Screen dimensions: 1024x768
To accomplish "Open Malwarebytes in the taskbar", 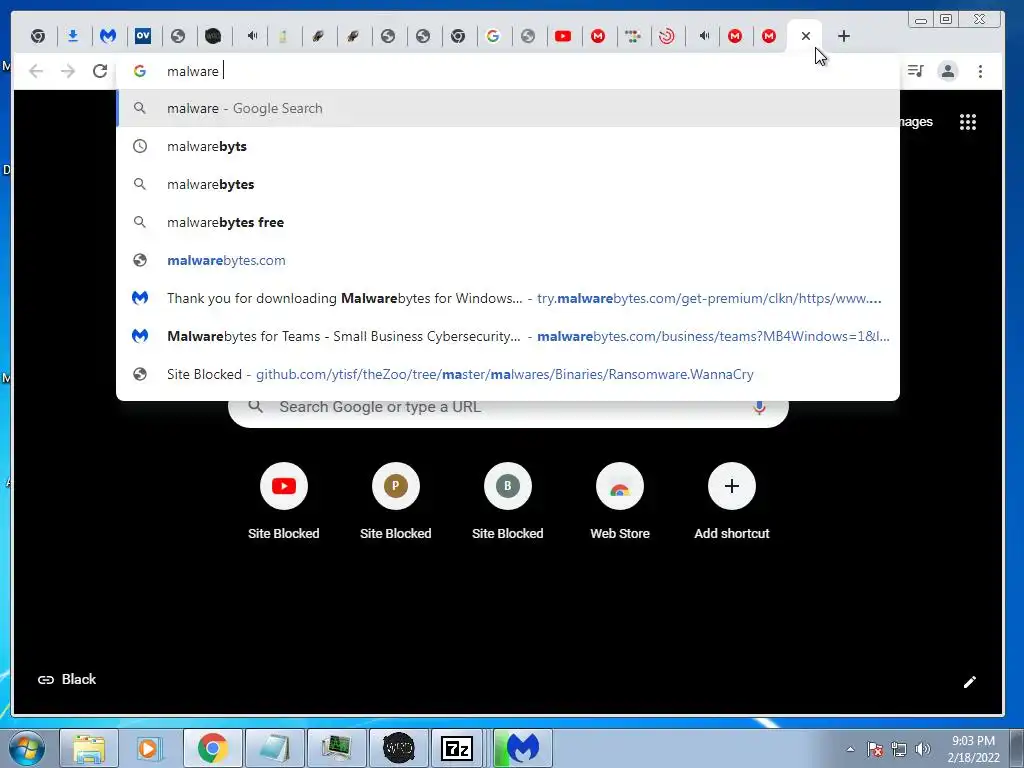I will coord(522,748).
